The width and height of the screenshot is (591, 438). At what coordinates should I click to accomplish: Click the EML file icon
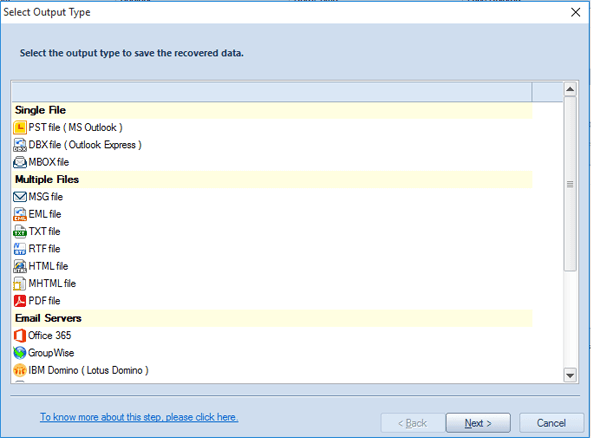20,214
